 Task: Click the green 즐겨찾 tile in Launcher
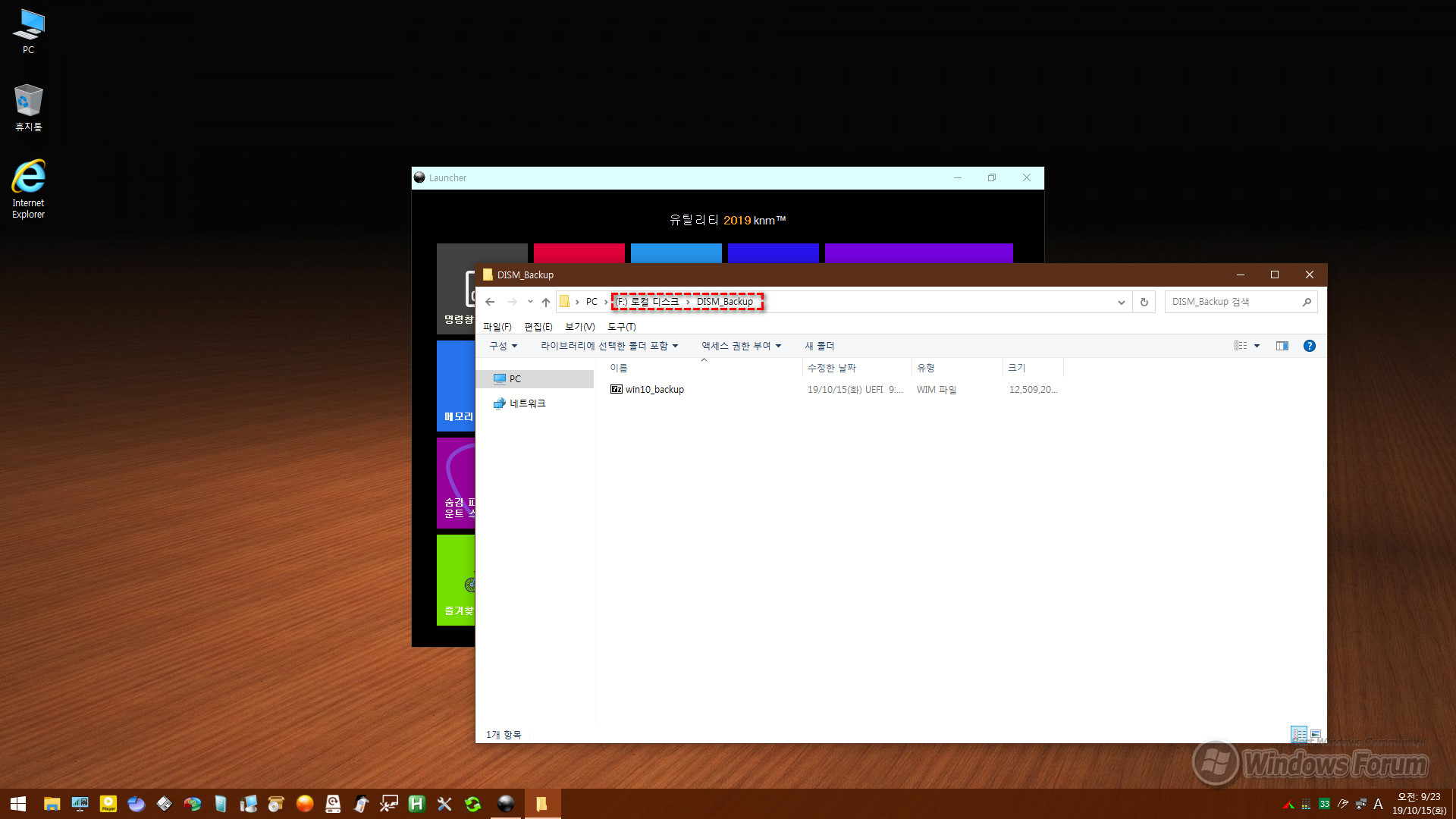coord(457,580)
